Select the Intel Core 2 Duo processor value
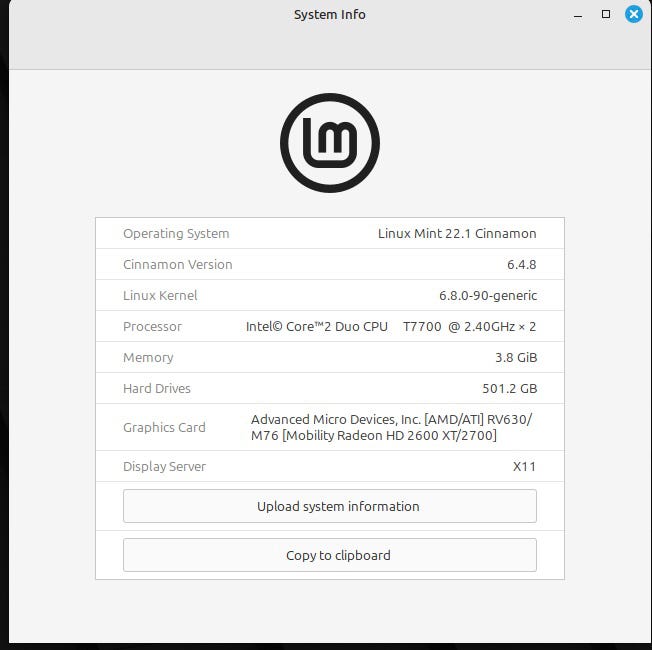The image size is (652, 650). click(391, 327)
